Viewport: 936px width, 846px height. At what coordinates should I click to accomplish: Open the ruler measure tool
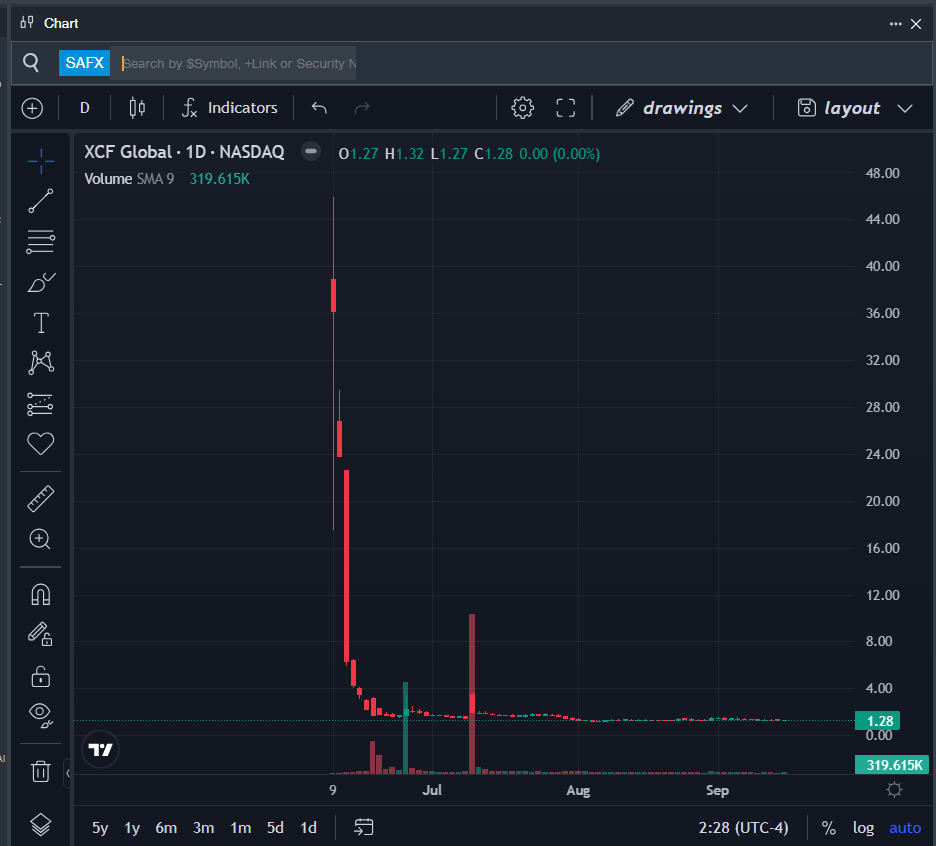[x=40, y=497]
